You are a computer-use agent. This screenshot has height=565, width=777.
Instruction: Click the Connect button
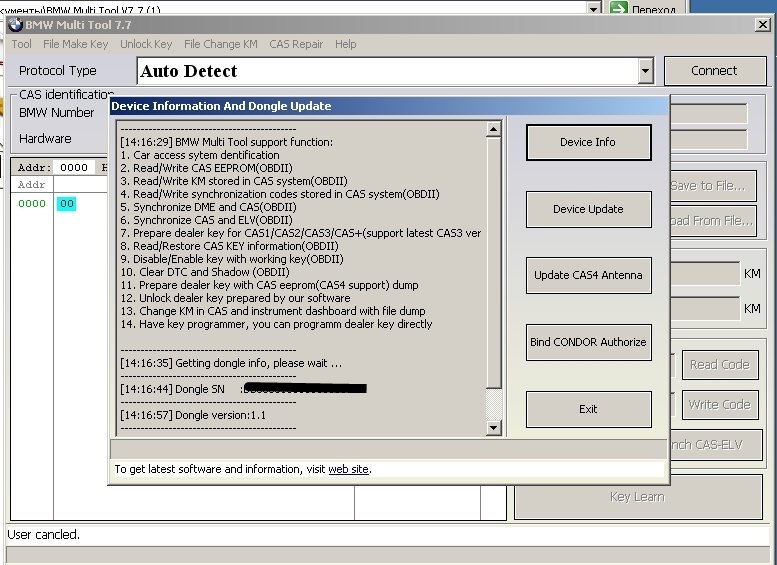tap(715, 71)
